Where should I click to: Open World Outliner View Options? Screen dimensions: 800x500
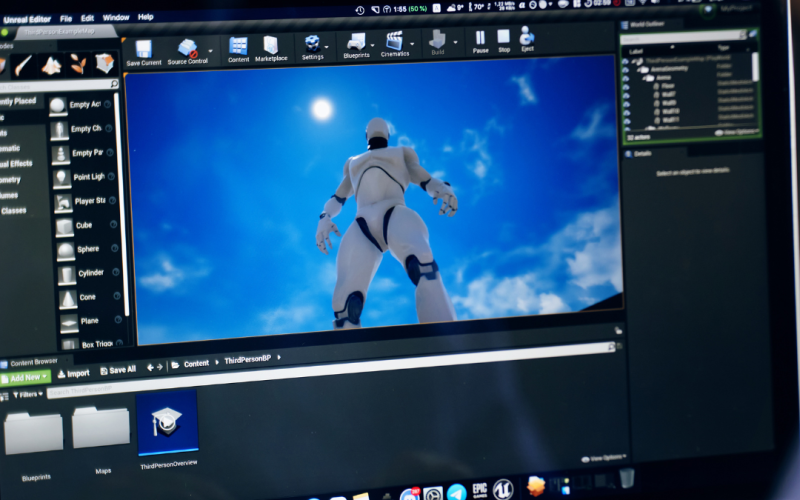click(736, 132)
